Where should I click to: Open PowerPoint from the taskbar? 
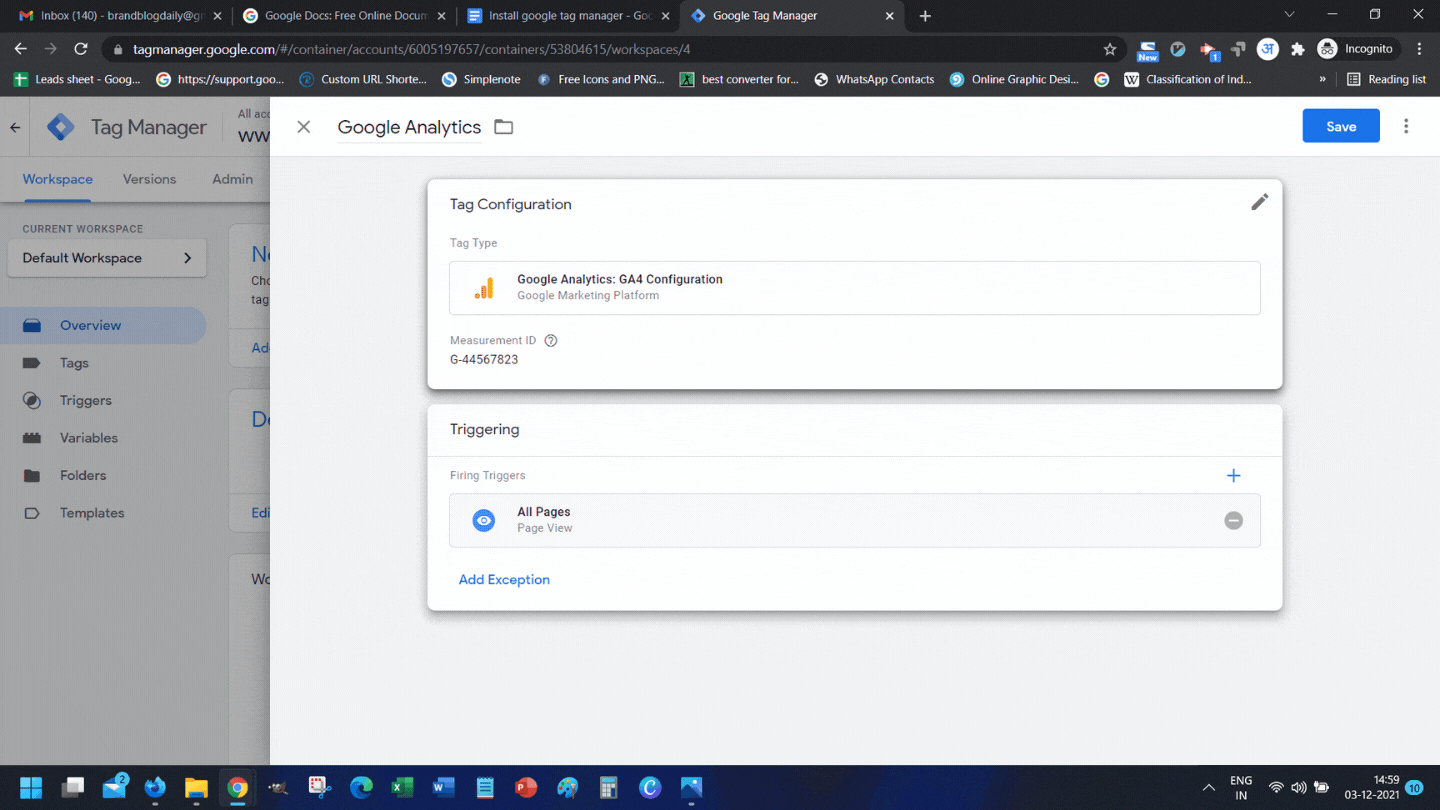point(526,788)
